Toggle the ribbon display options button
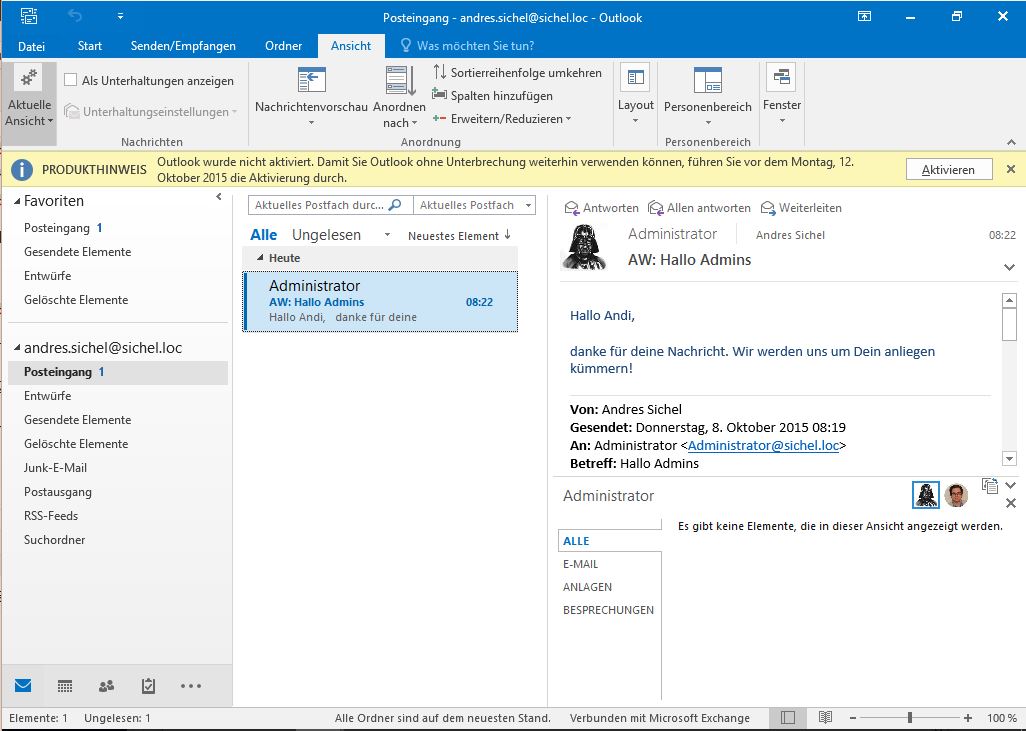1026x731 pixels. (x=864, y=17)
